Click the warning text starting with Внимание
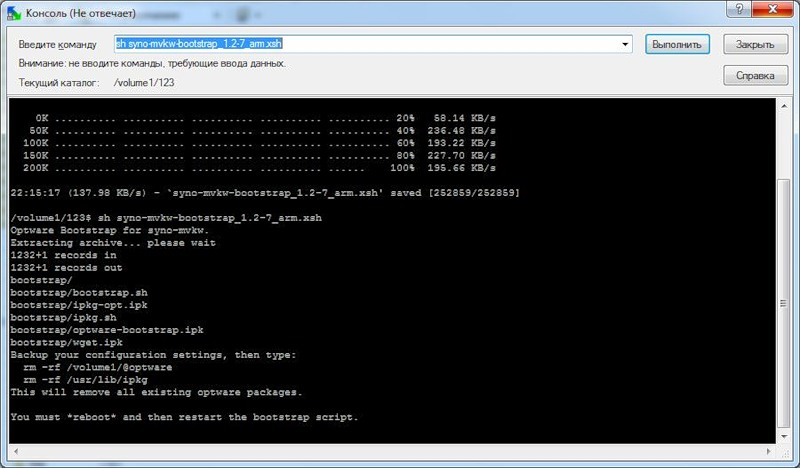The width and height of the screenshot is (800, 468). tap(152, 63)
